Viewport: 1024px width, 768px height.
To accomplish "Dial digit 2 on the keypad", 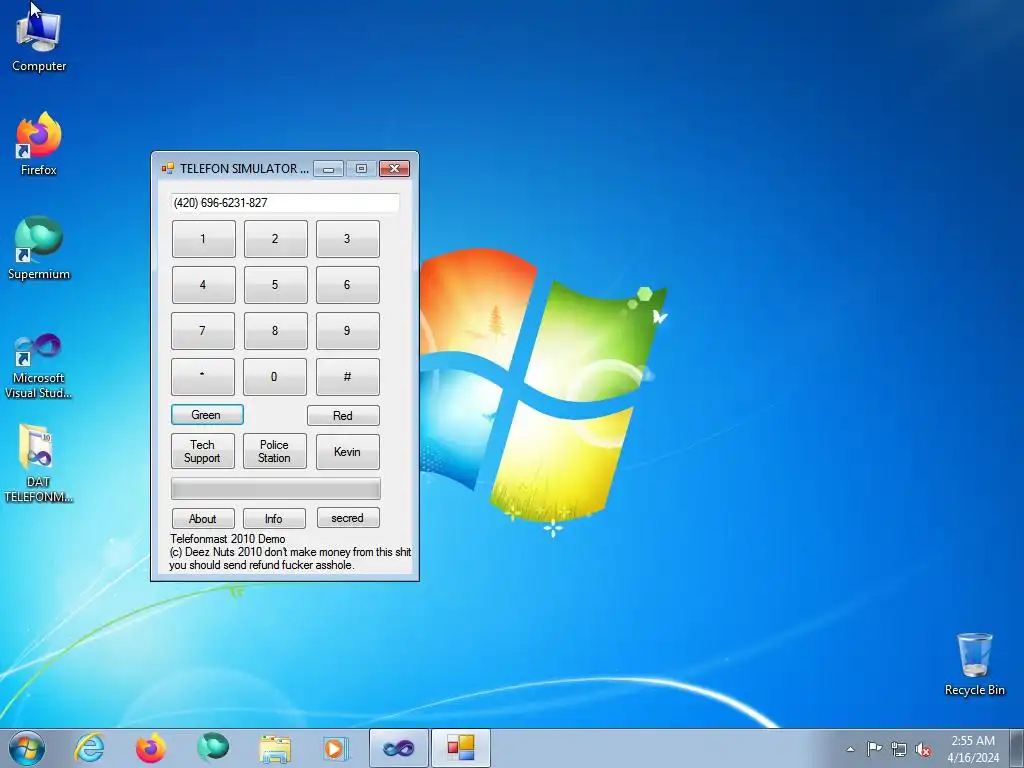I will coord(275,238).
